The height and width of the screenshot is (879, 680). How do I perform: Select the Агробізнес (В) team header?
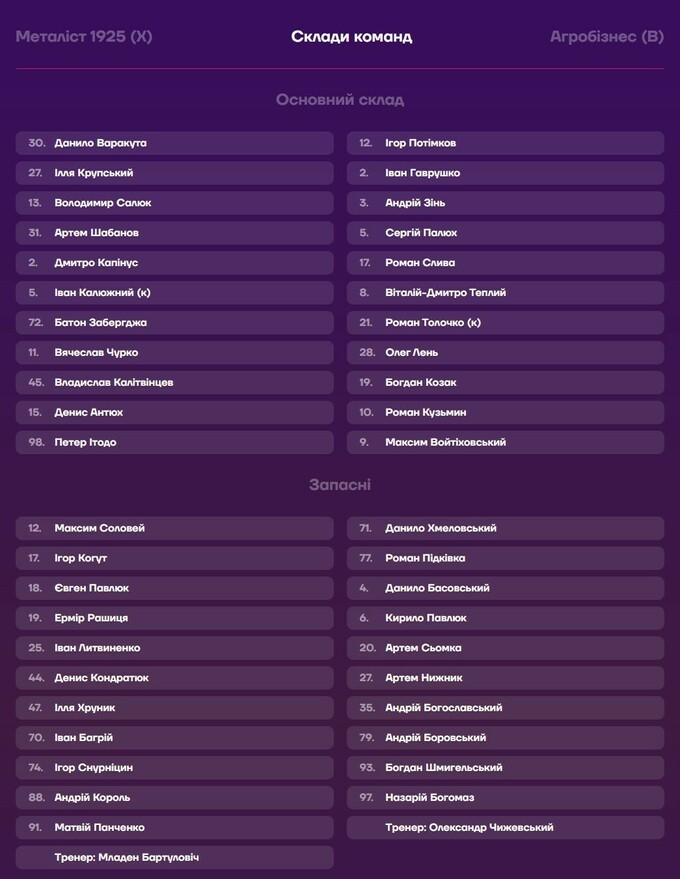click(606, 37)
